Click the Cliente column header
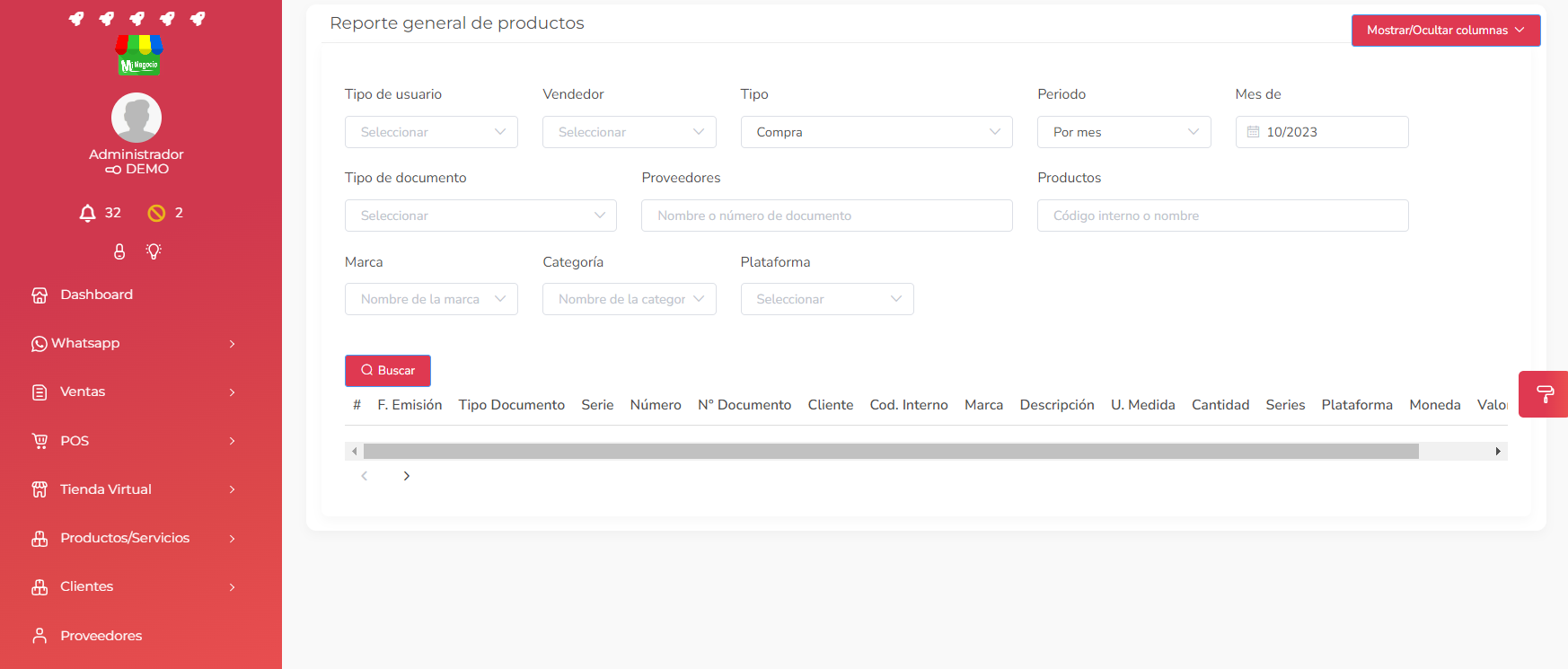This screenshot has width=1568, height=669. tap(831, 405)
